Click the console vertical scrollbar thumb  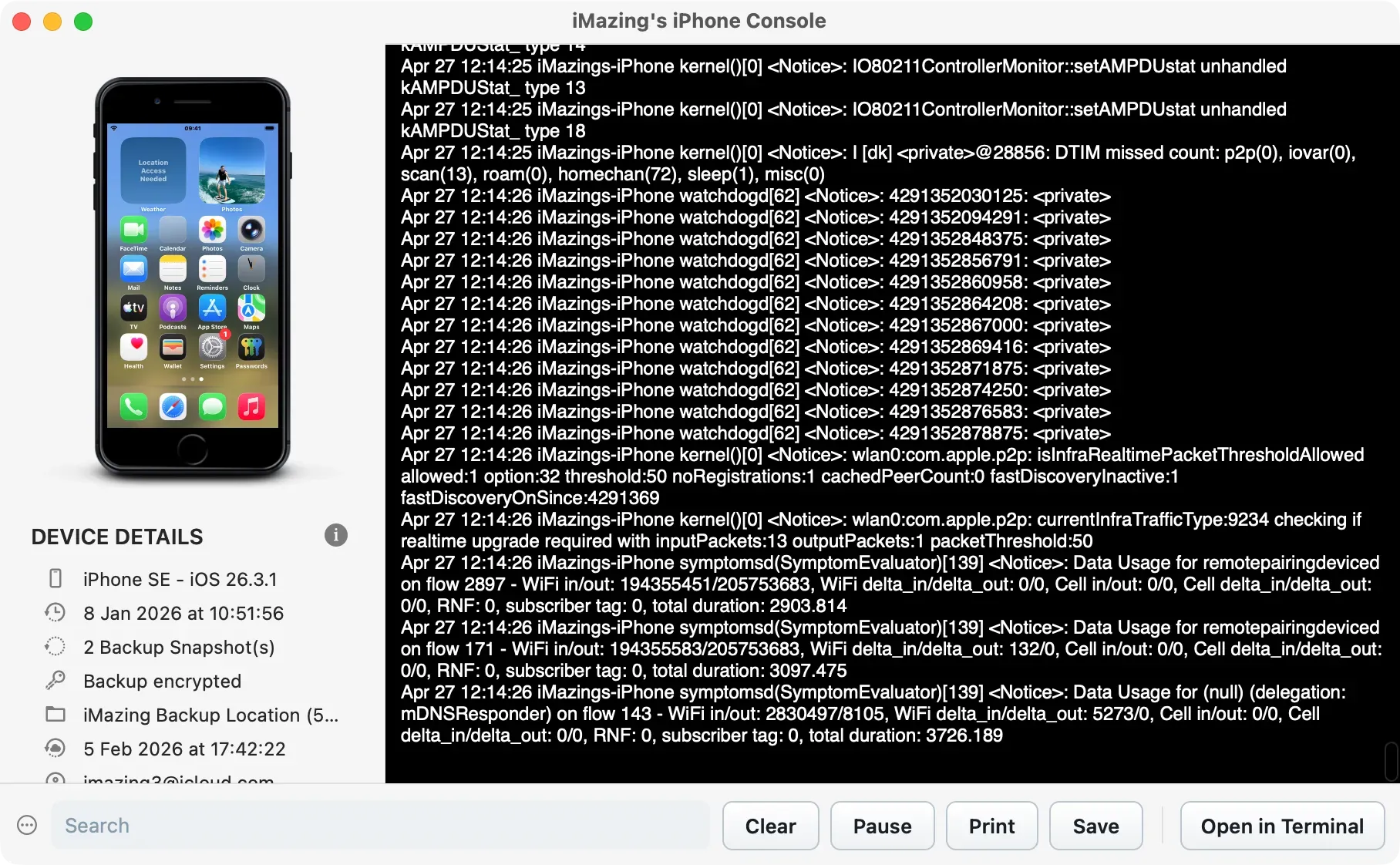tap(1391, 761)
